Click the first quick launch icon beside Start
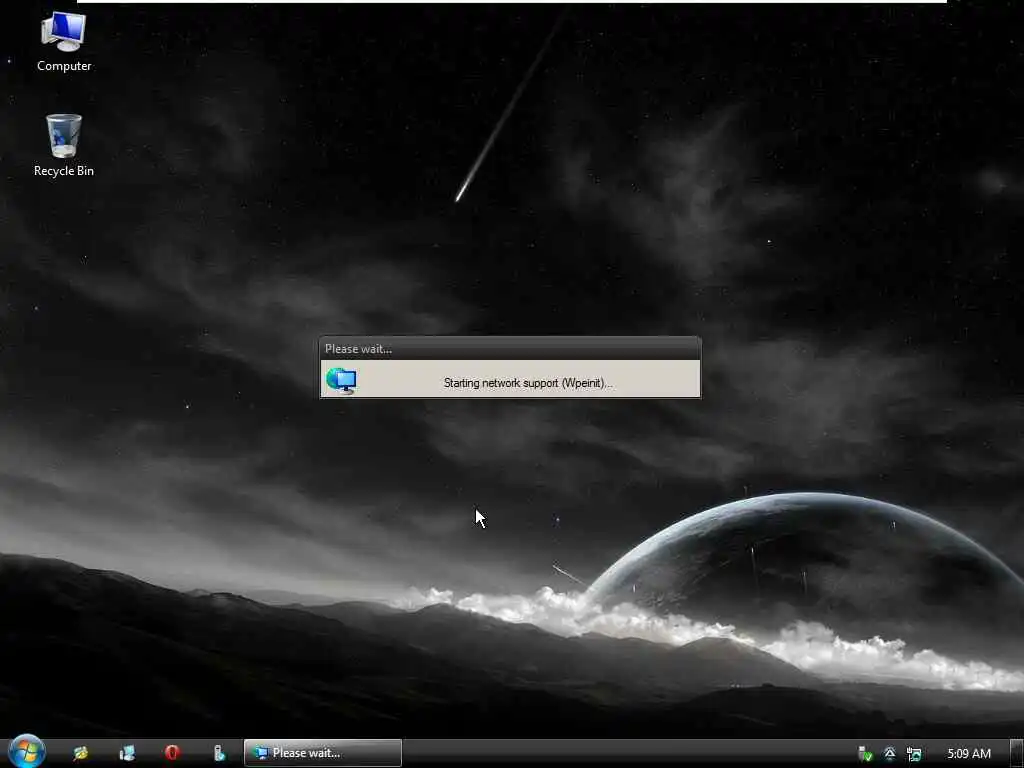This screenshot has height=768, width=1024. tap(81, 753)
